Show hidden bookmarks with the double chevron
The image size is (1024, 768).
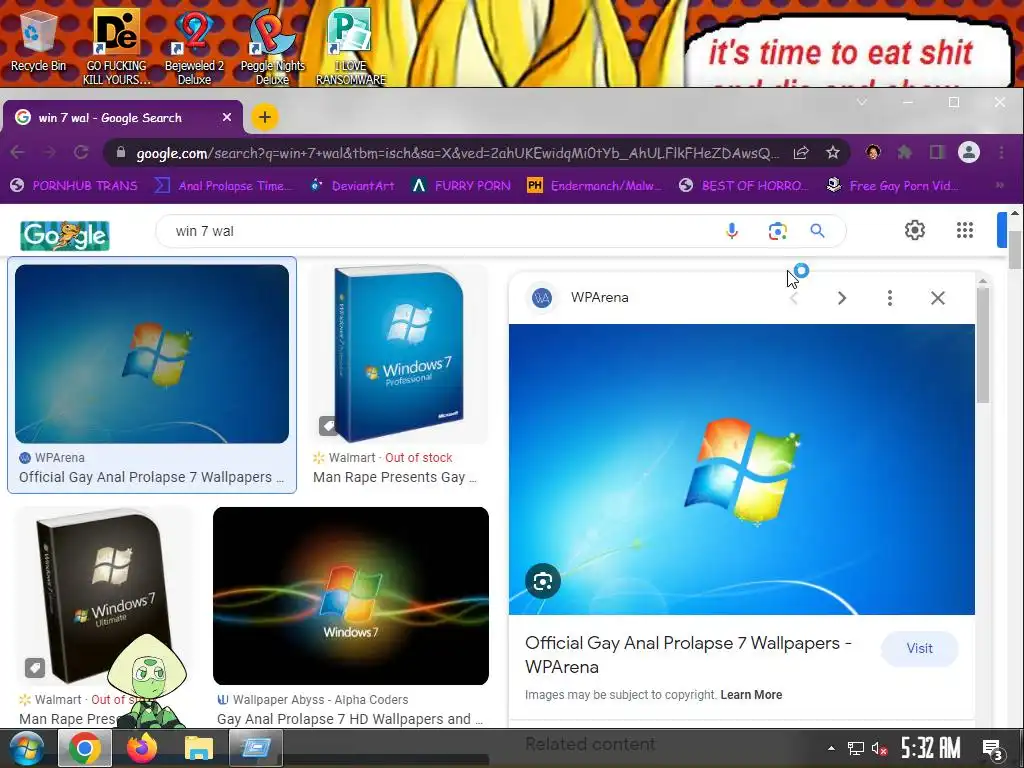tap(1000, 185)
